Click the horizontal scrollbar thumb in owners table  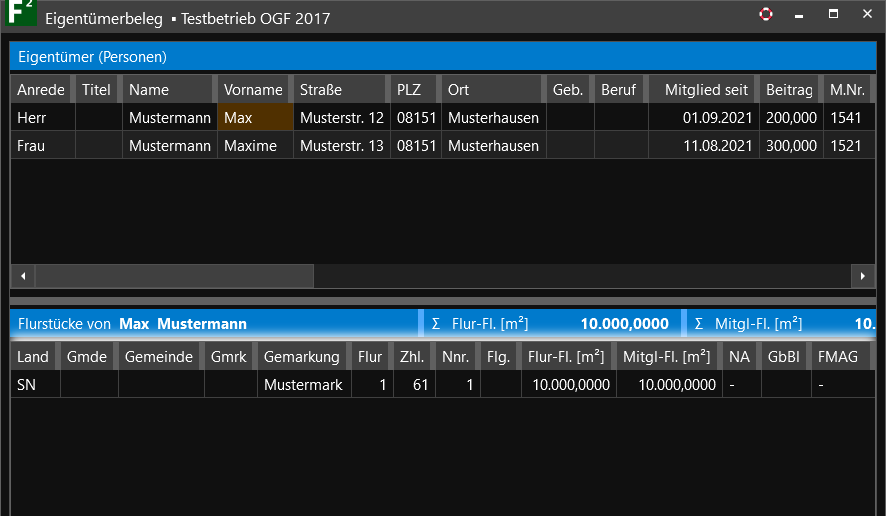[174, 275]
